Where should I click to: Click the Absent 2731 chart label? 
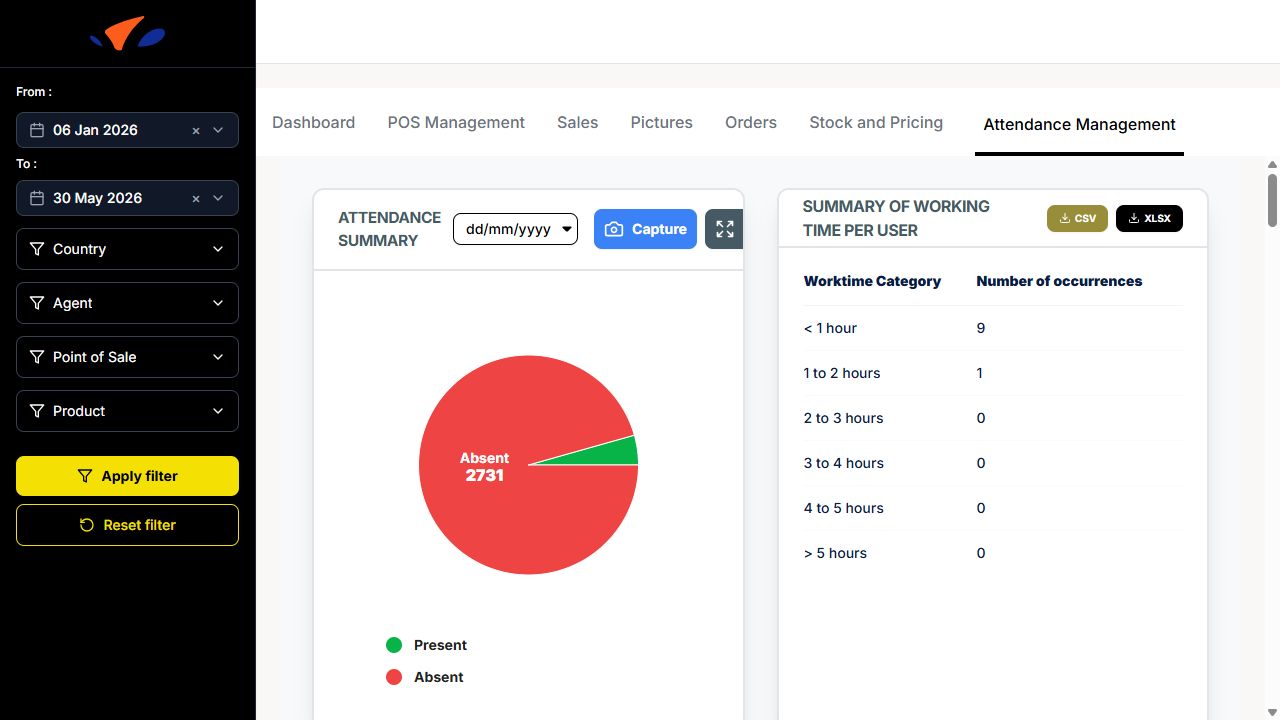click(x=484, y=467)
